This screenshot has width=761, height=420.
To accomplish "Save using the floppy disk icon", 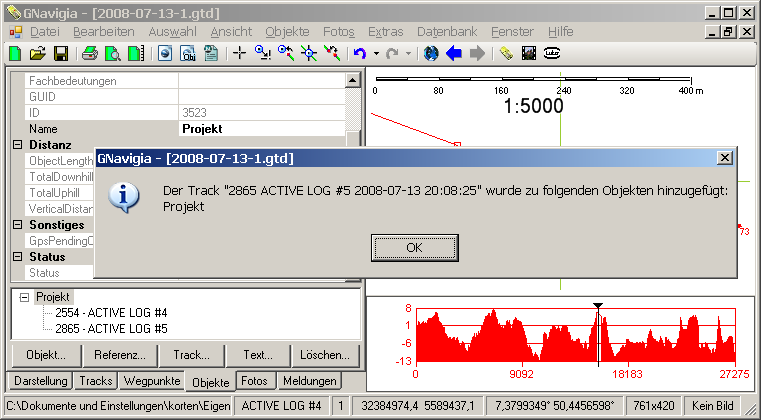I will (61, 53).
